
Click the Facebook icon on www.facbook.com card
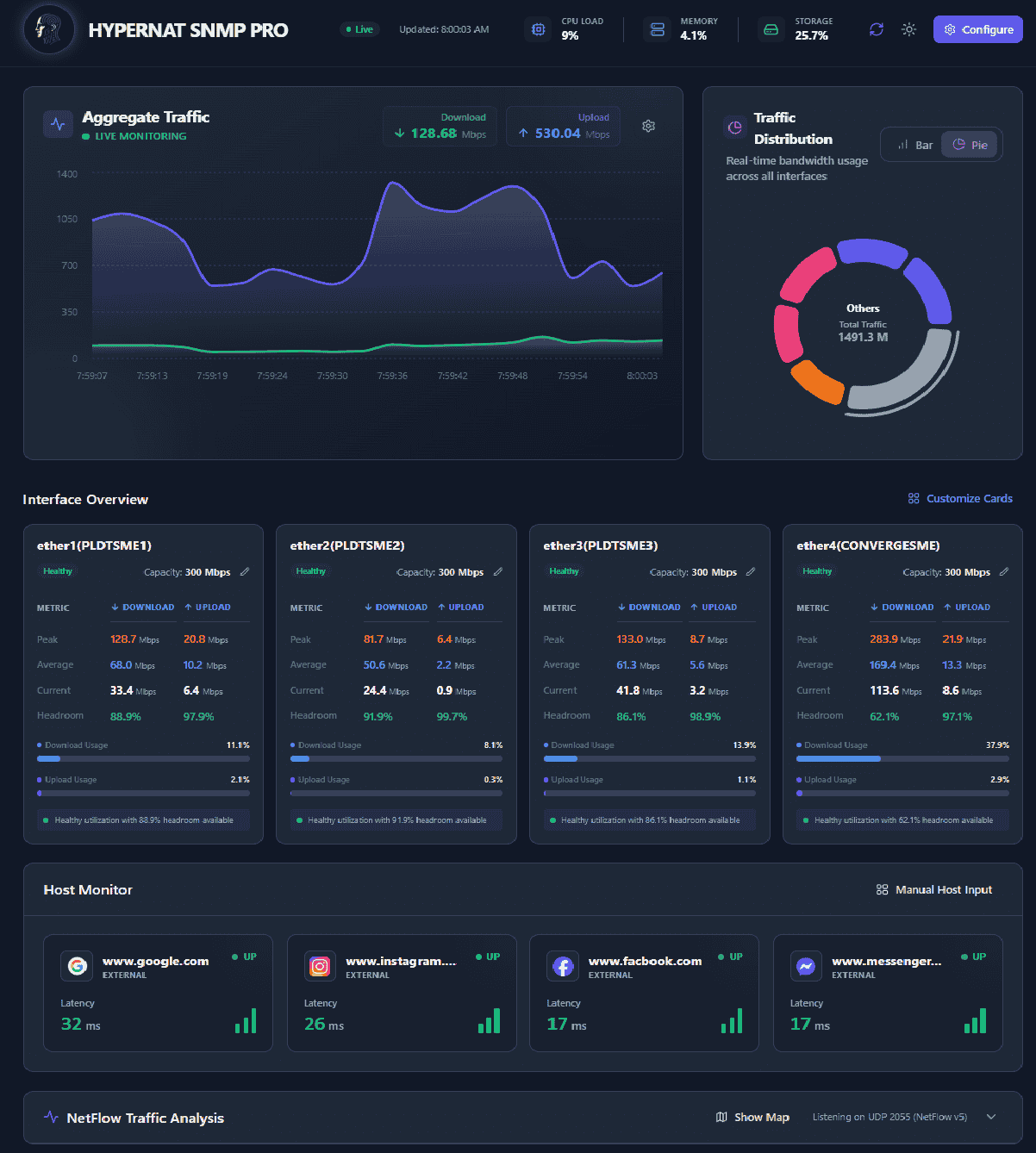point(563,966)
